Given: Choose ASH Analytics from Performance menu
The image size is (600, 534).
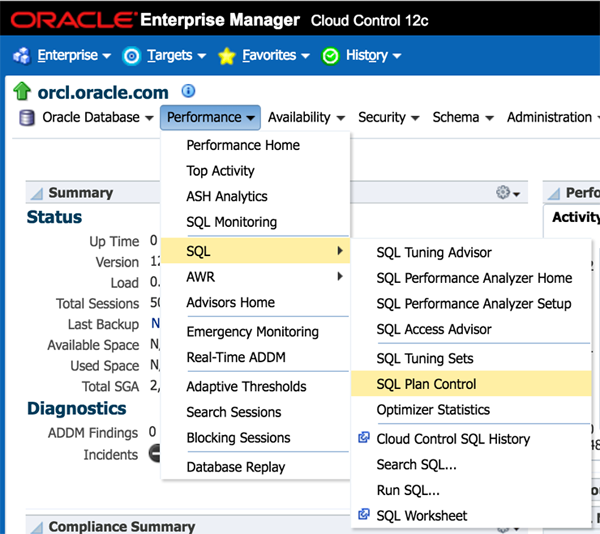Looking at the screenshot, I should (227, 197).
